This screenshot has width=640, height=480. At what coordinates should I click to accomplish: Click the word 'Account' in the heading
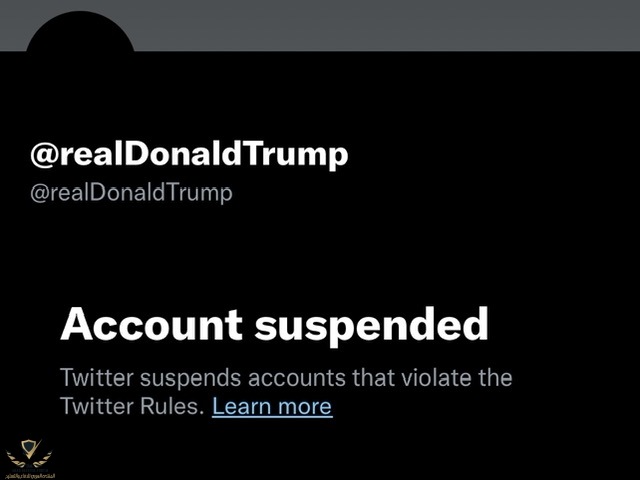pos(151,324)
